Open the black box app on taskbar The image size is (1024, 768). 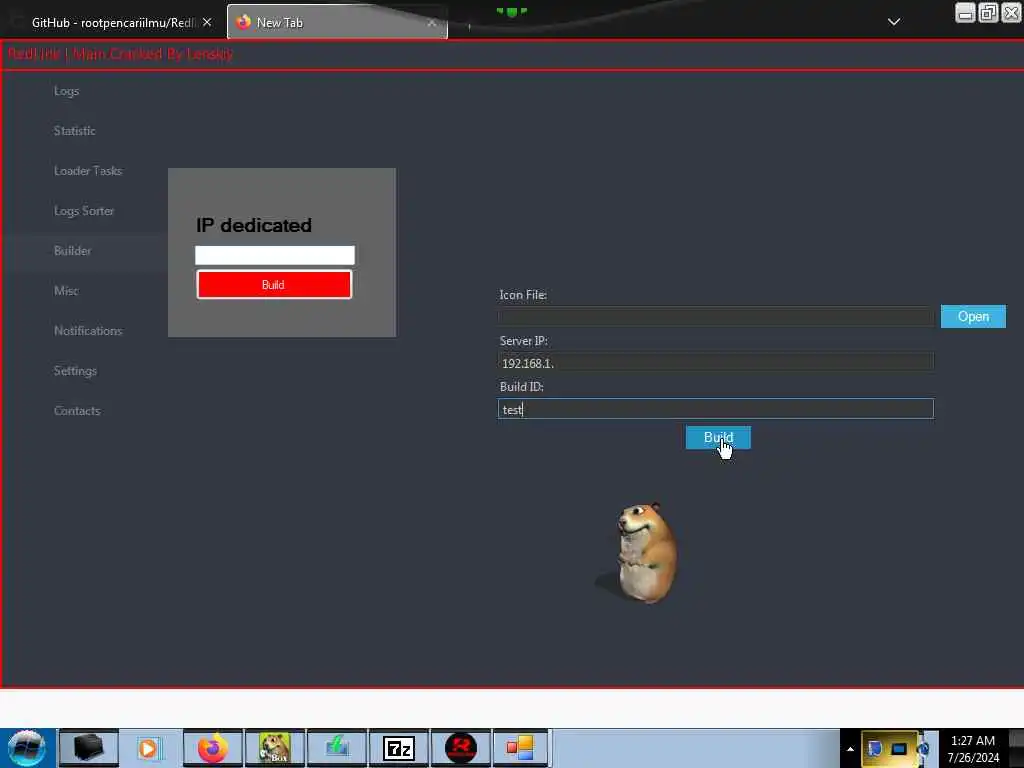89,748
